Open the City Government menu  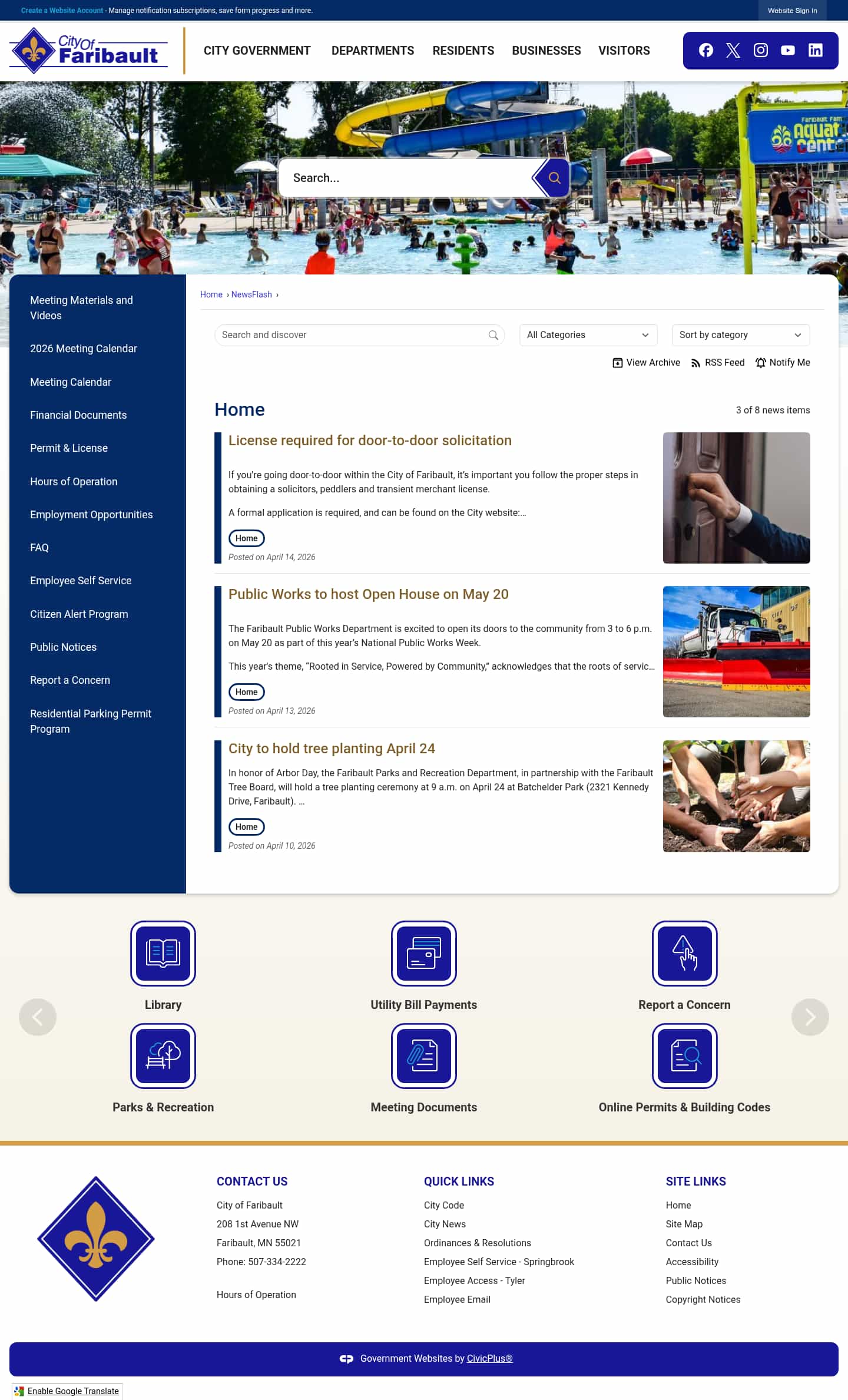(x=257, y=51)
